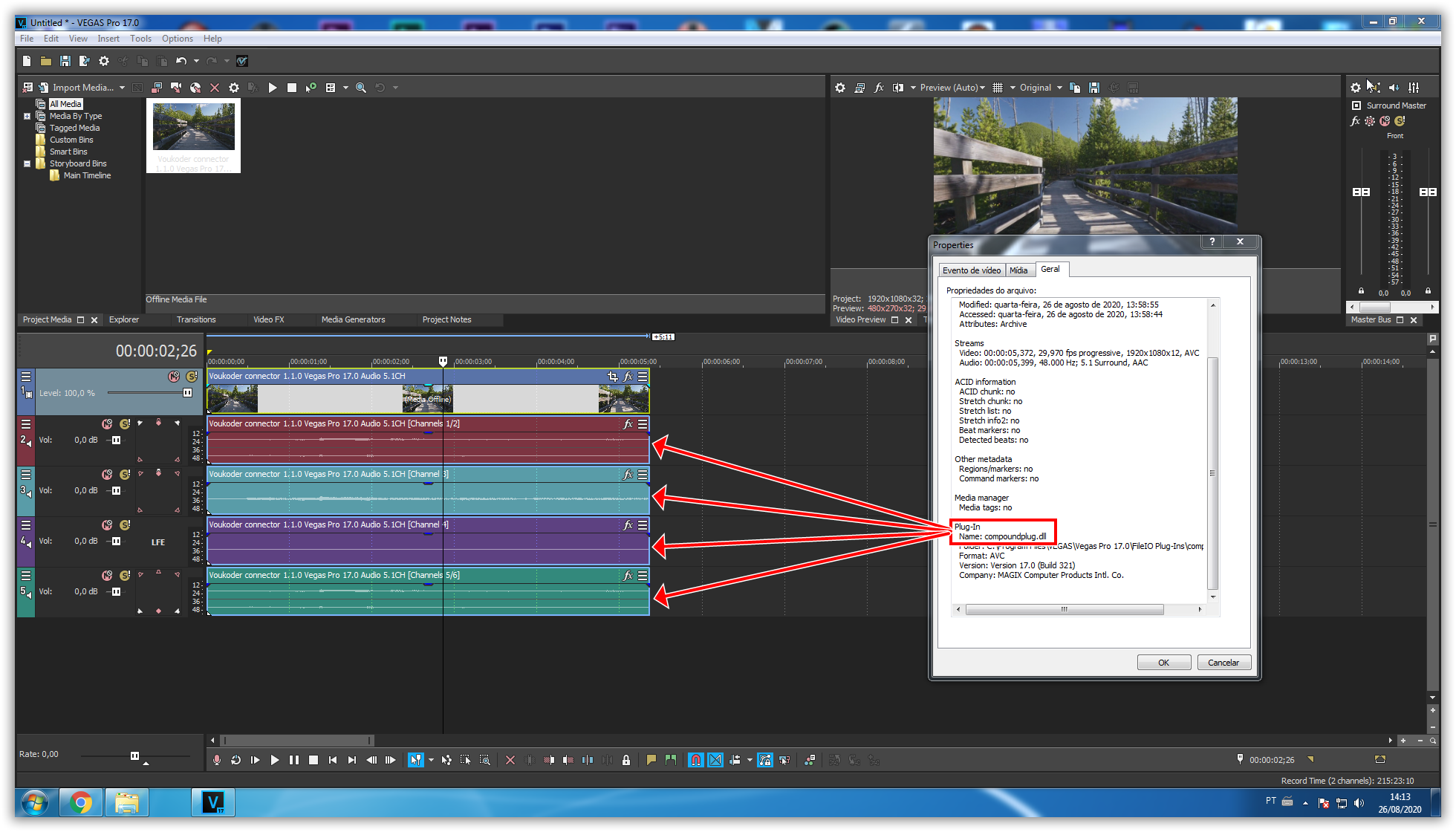
Task: Open Video FX in Video Preview toolbar
Action: 879,88
